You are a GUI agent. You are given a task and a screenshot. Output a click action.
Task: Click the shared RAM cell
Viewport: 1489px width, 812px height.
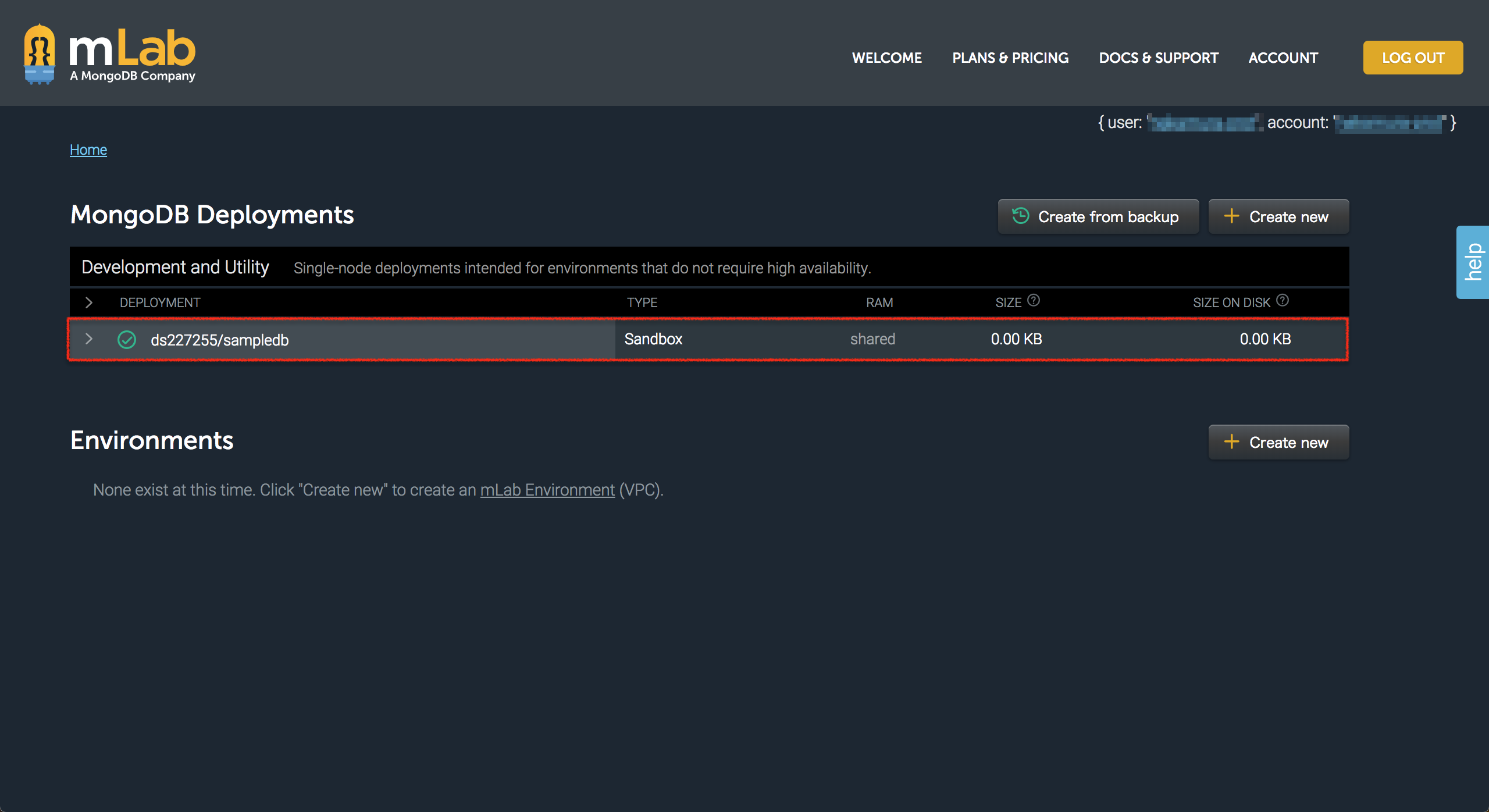(x=872, y=339)
